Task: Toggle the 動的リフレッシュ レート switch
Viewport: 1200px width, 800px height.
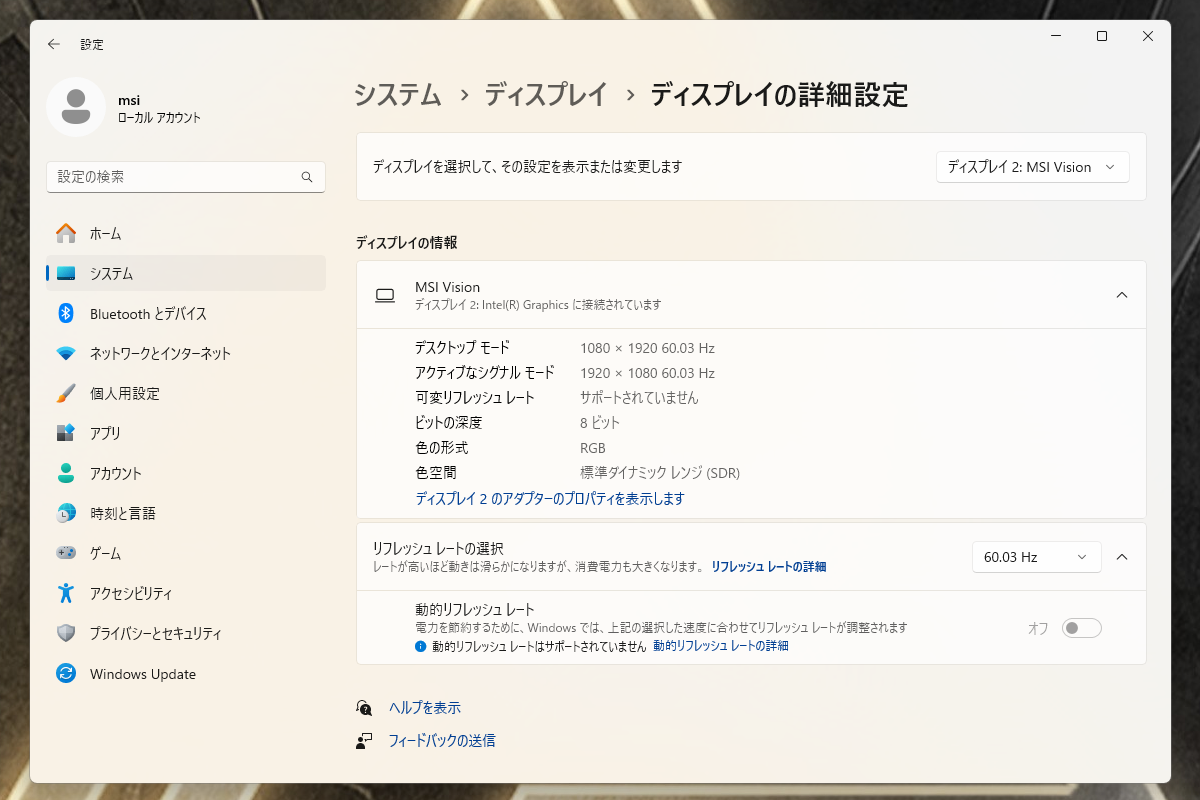Action: 1081,627
